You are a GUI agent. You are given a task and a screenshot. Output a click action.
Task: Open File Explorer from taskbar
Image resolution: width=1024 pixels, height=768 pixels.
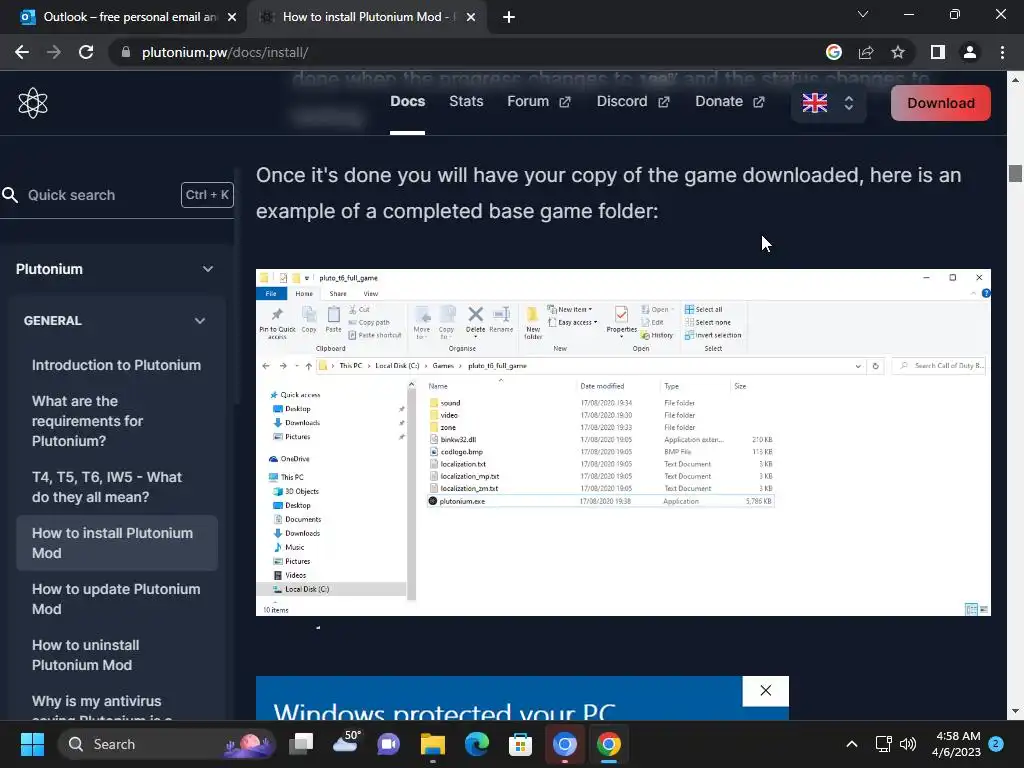tap(432, 744)
